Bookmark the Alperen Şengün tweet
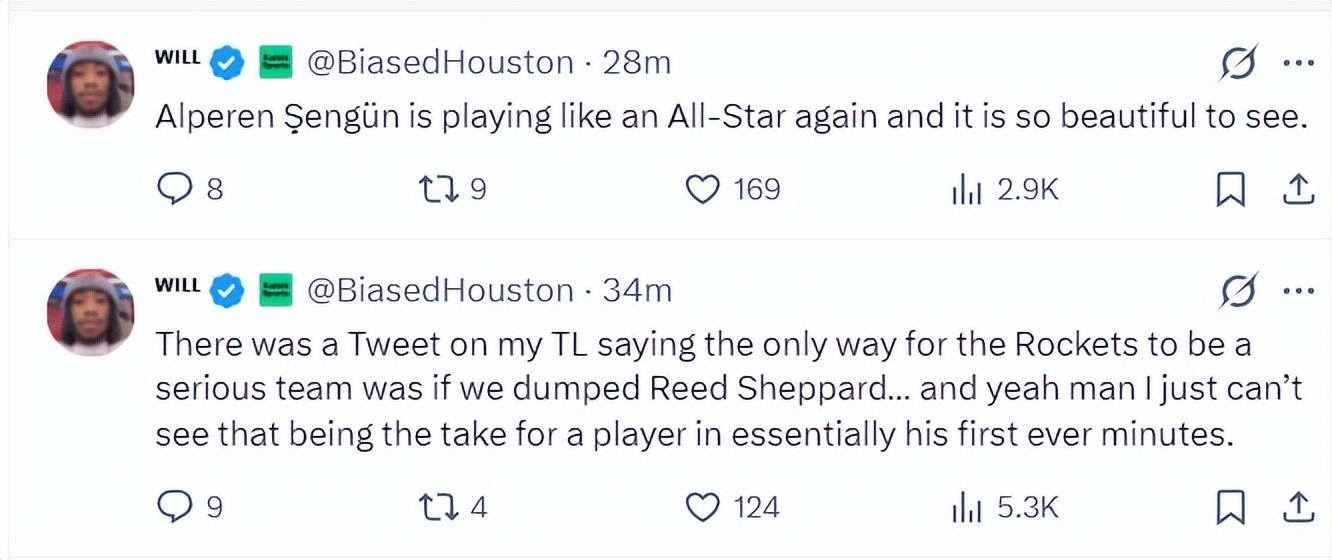Image resolution: width=1332 pixels, height=560 pixels. tap(1229, 189)
